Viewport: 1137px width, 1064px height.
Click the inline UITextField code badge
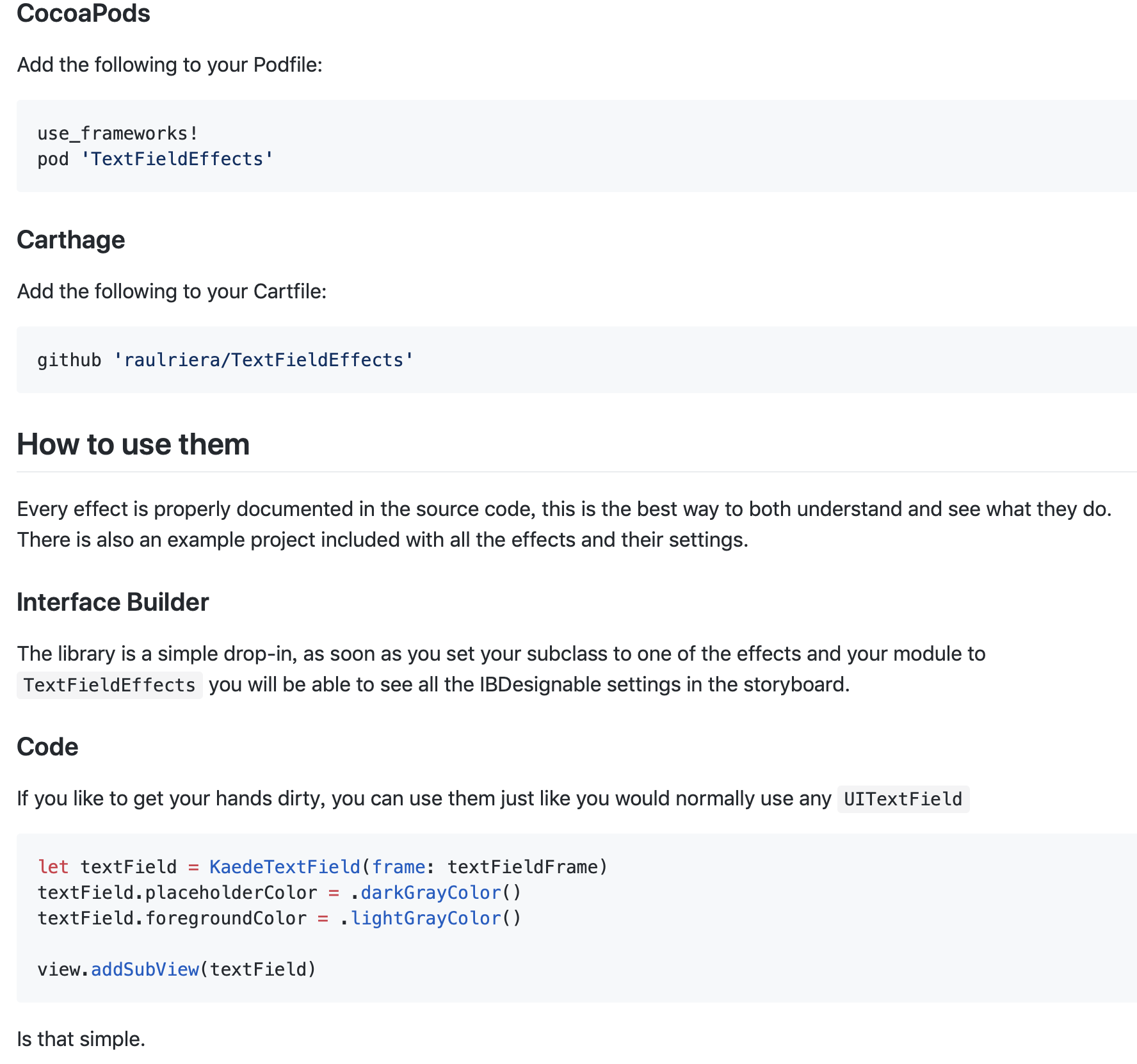[x=903, y=799]
